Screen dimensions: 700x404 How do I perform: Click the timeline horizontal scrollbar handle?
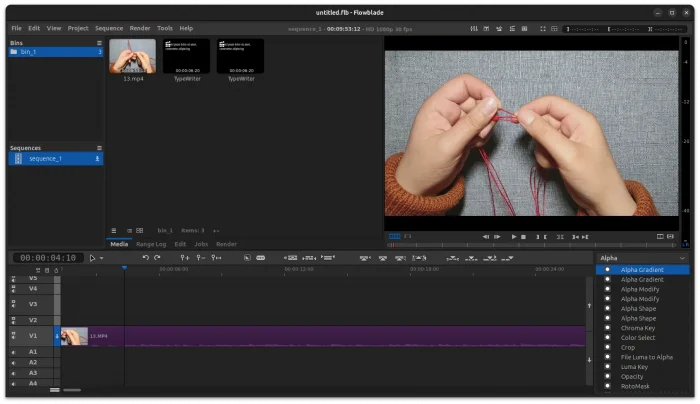[72, 390]
